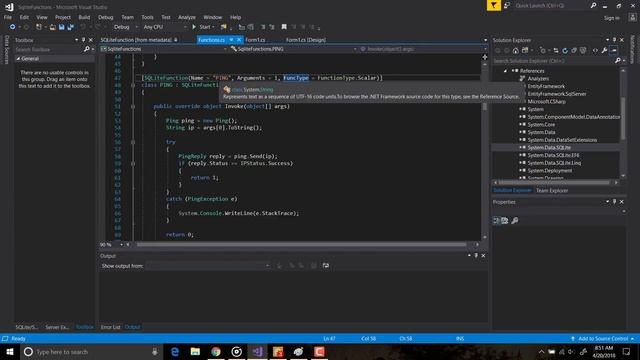Toggle preview selected items in Solution Explorer
The height and width of the screenshot is (360, 640).
pyautogui.click(x=614, y=51)
